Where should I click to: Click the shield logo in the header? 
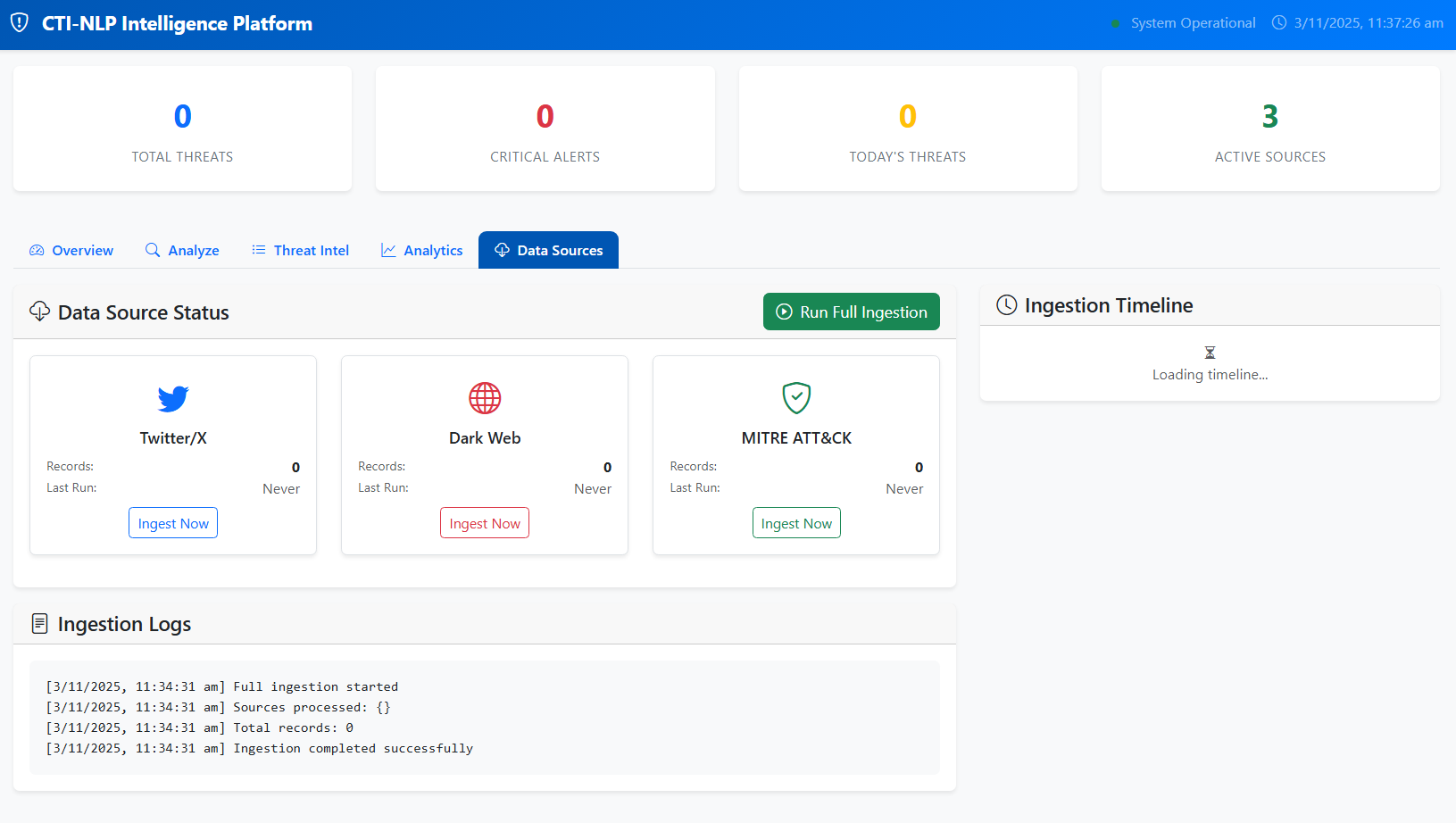tap(20, 23)
